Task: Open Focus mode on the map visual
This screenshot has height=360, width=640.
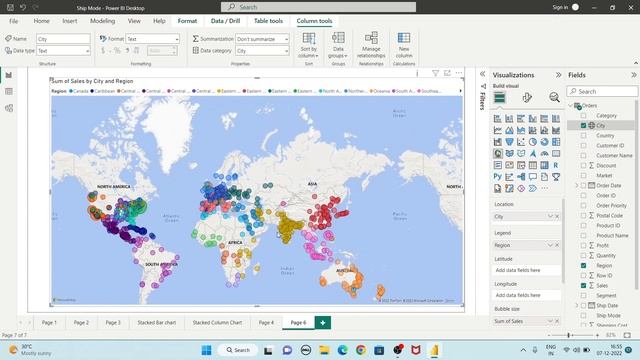Action: [447, 73]
